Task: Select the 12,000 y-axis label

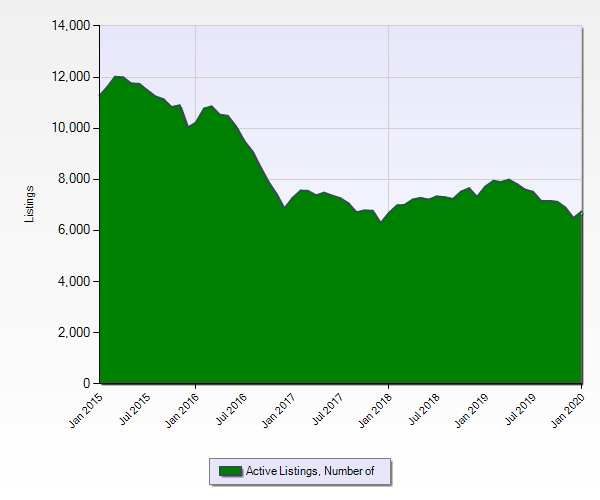Action: click(70, 77)
